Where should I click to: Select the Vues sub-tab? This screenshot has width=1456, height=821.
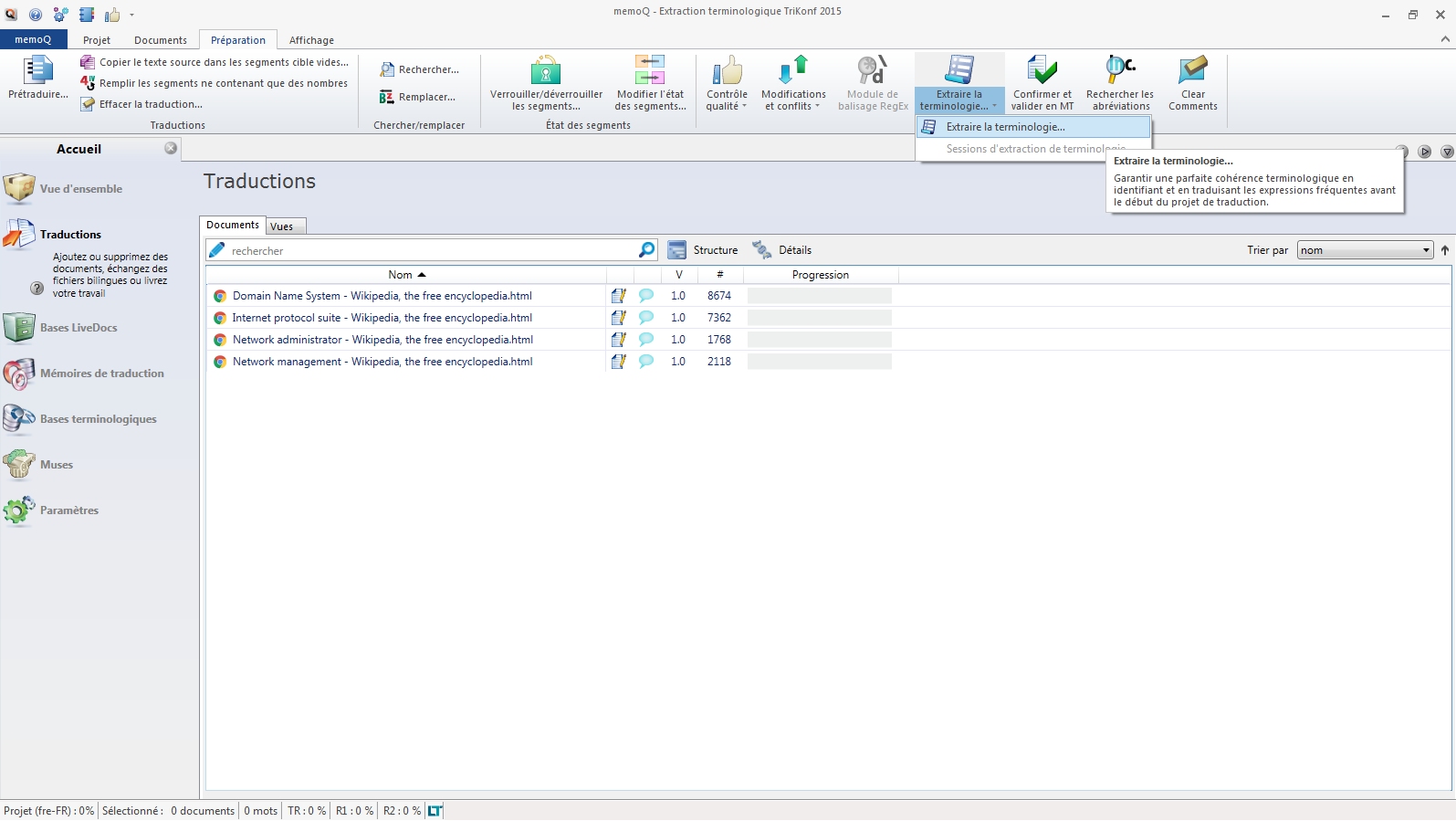[x=282, y=226]
